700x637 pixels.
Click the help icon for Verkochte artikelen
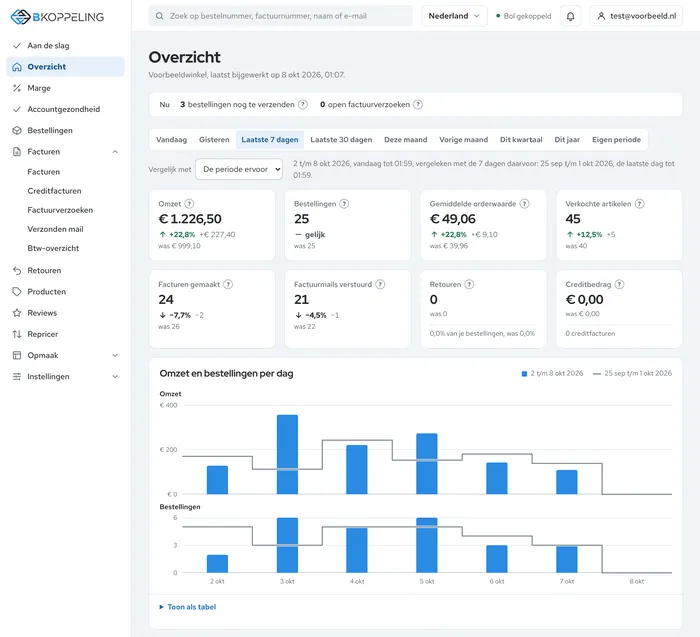(640, 204)
